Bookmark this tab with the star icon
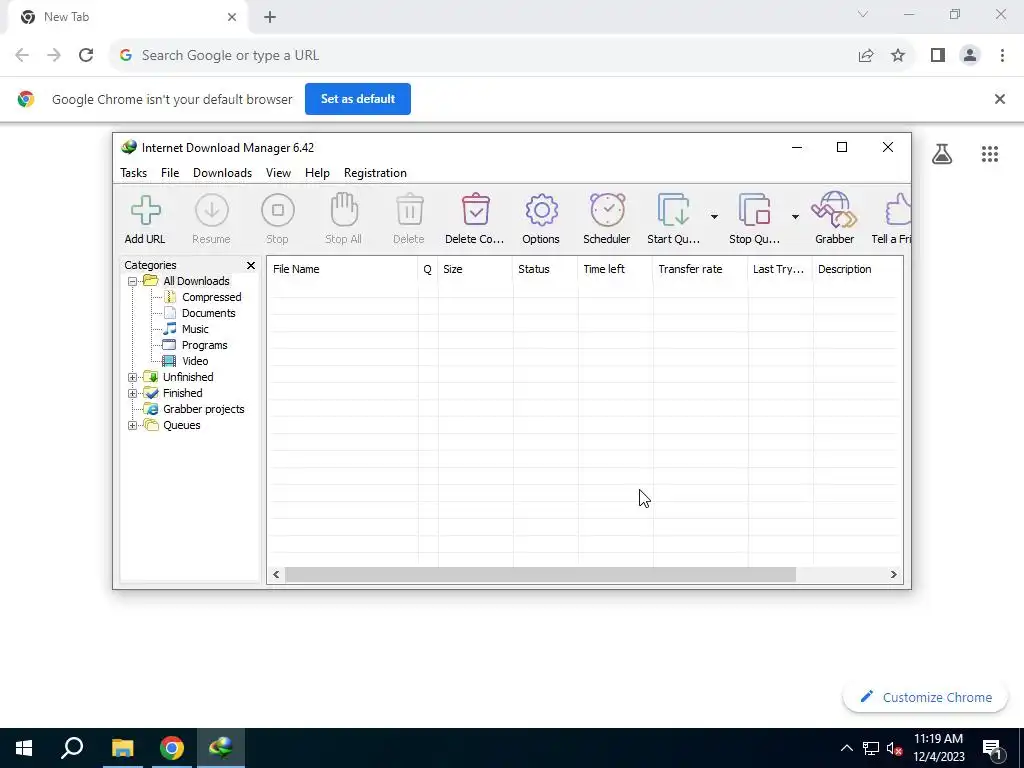Screen dimensions: 1024x768 coord(898,56)
